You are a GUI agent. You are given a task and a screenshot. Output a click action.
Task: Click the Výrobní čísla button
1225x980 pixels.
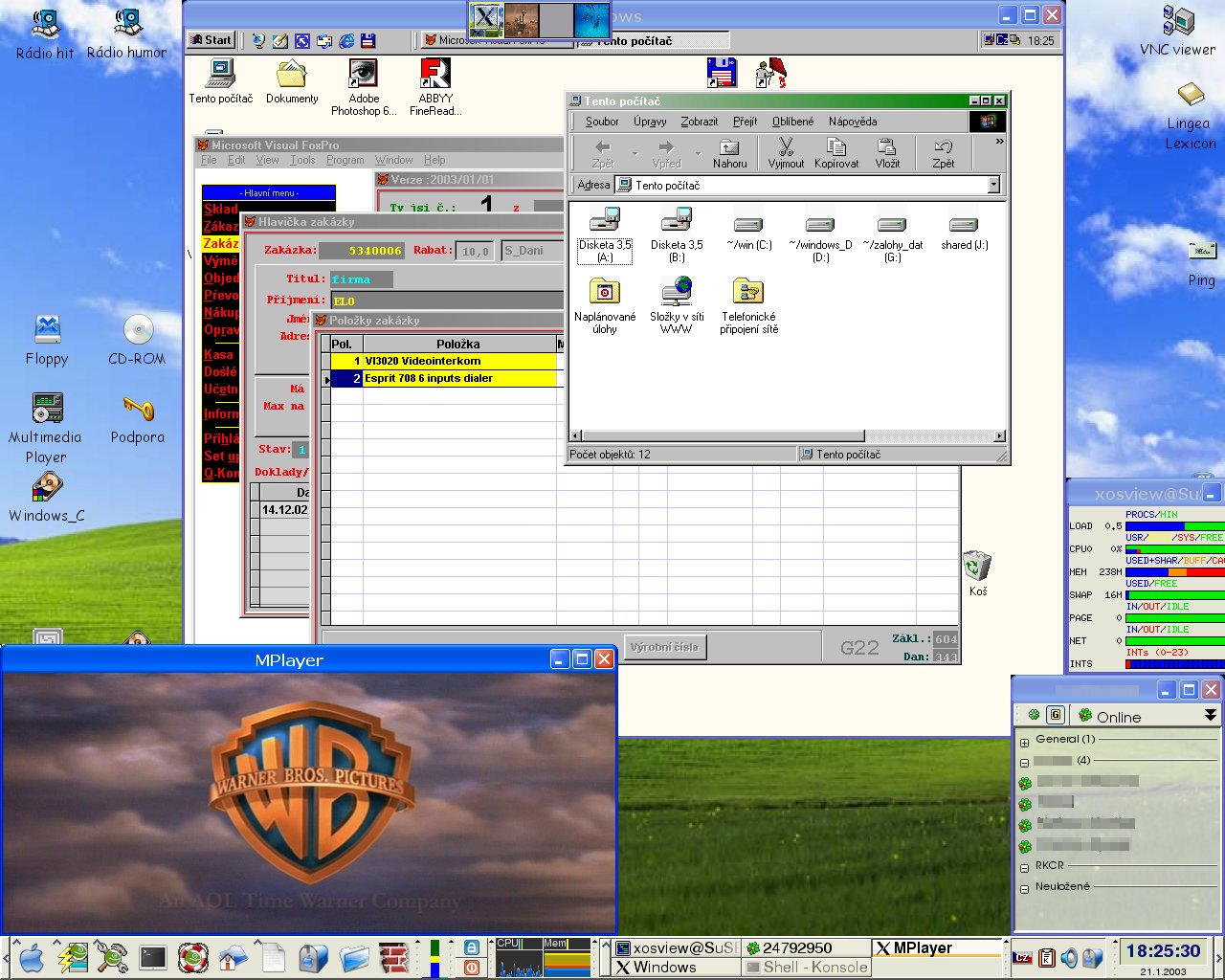(664, 647)
